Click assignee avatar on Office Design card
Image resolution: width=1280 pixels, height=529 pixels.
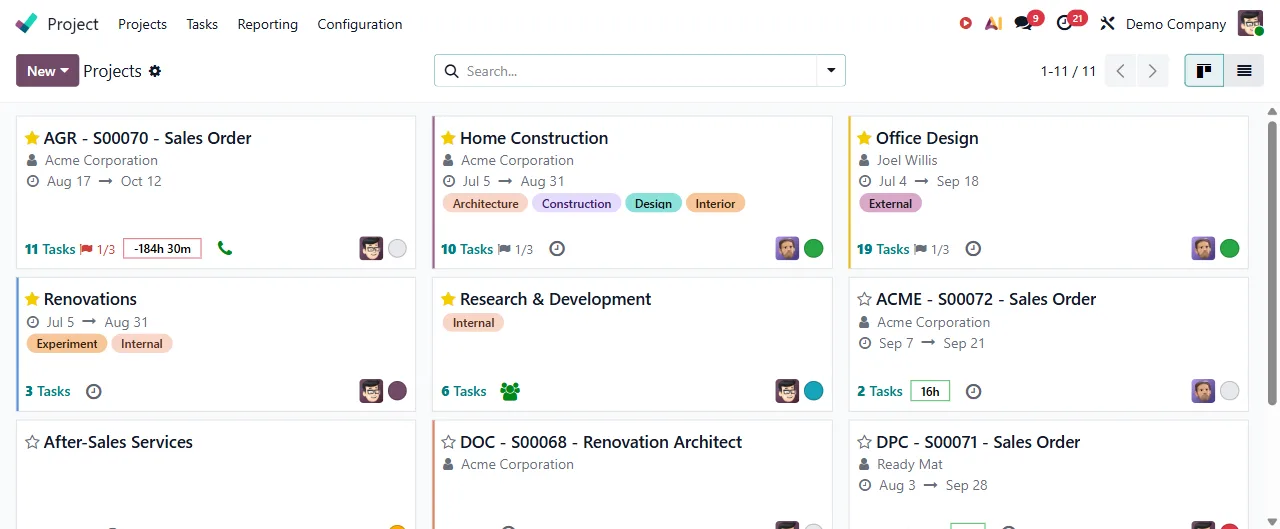(1203, 248)
